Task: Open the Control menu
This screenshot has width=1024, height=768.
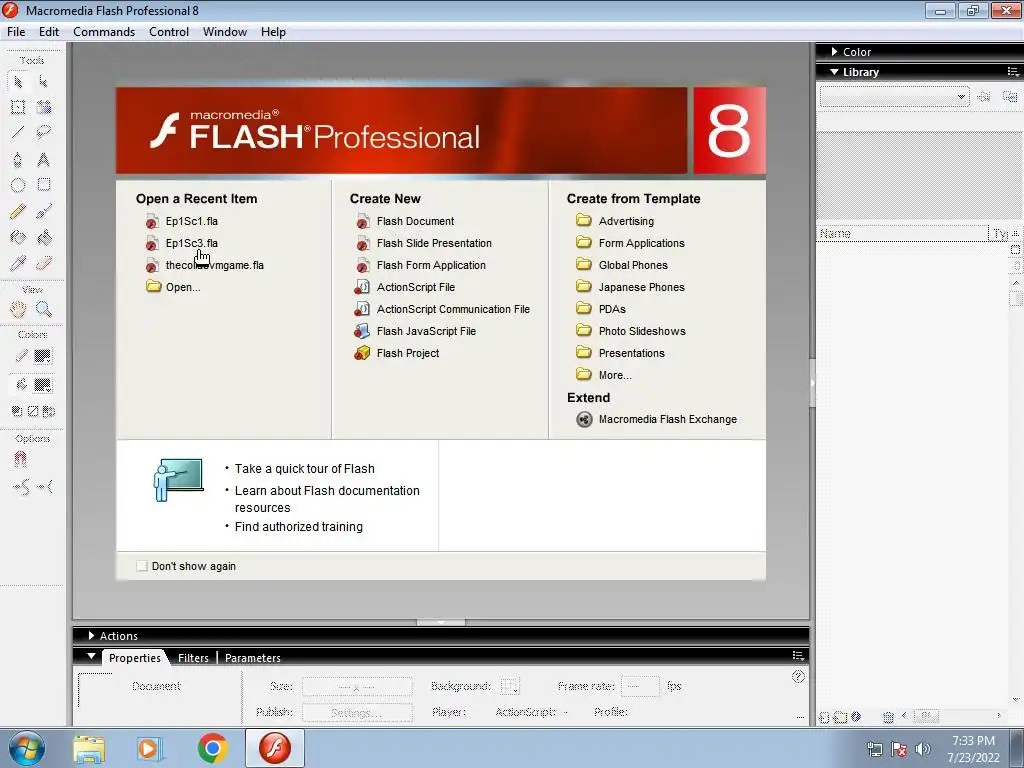Action: coord(168,32)
